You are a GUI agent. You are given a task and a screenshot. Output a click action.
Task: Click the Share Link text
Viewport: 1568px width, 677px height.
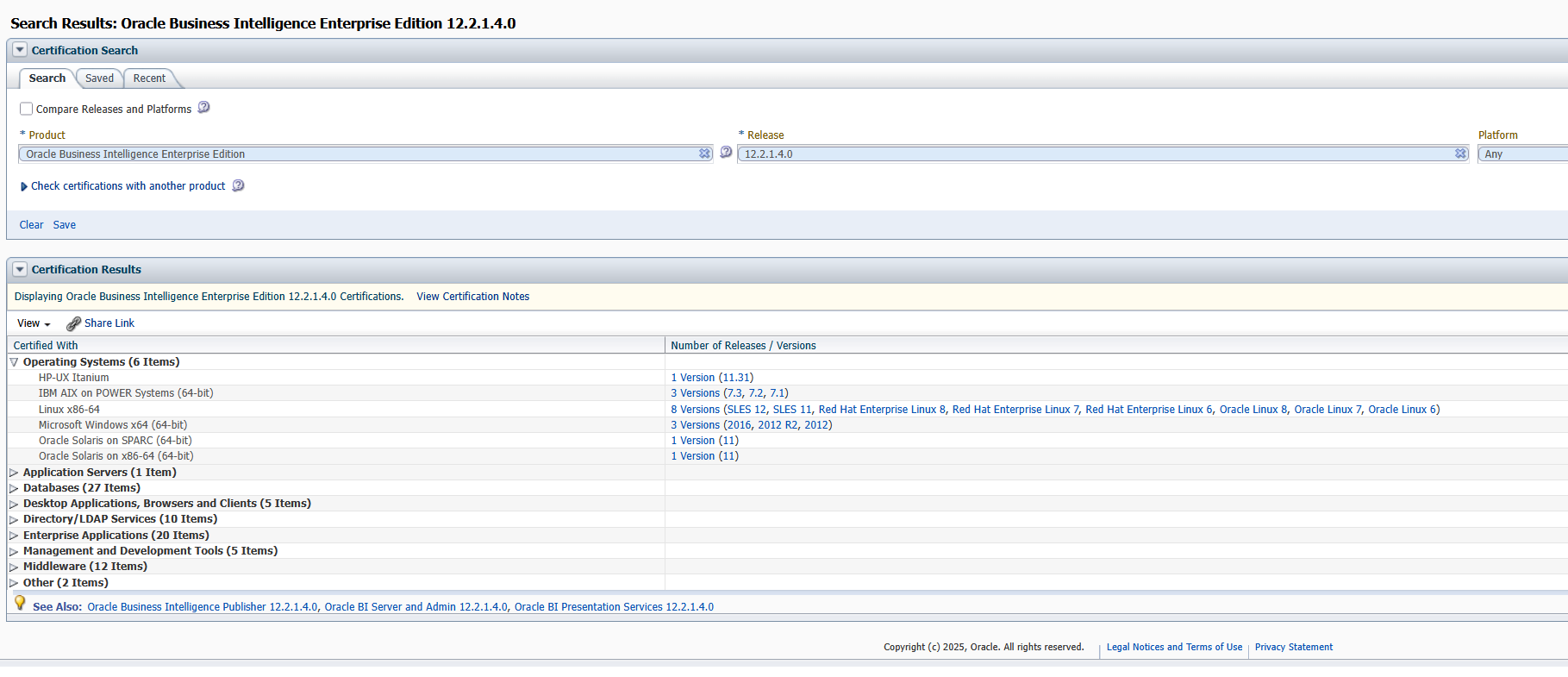pyautogui.click(x=109, y=323)
